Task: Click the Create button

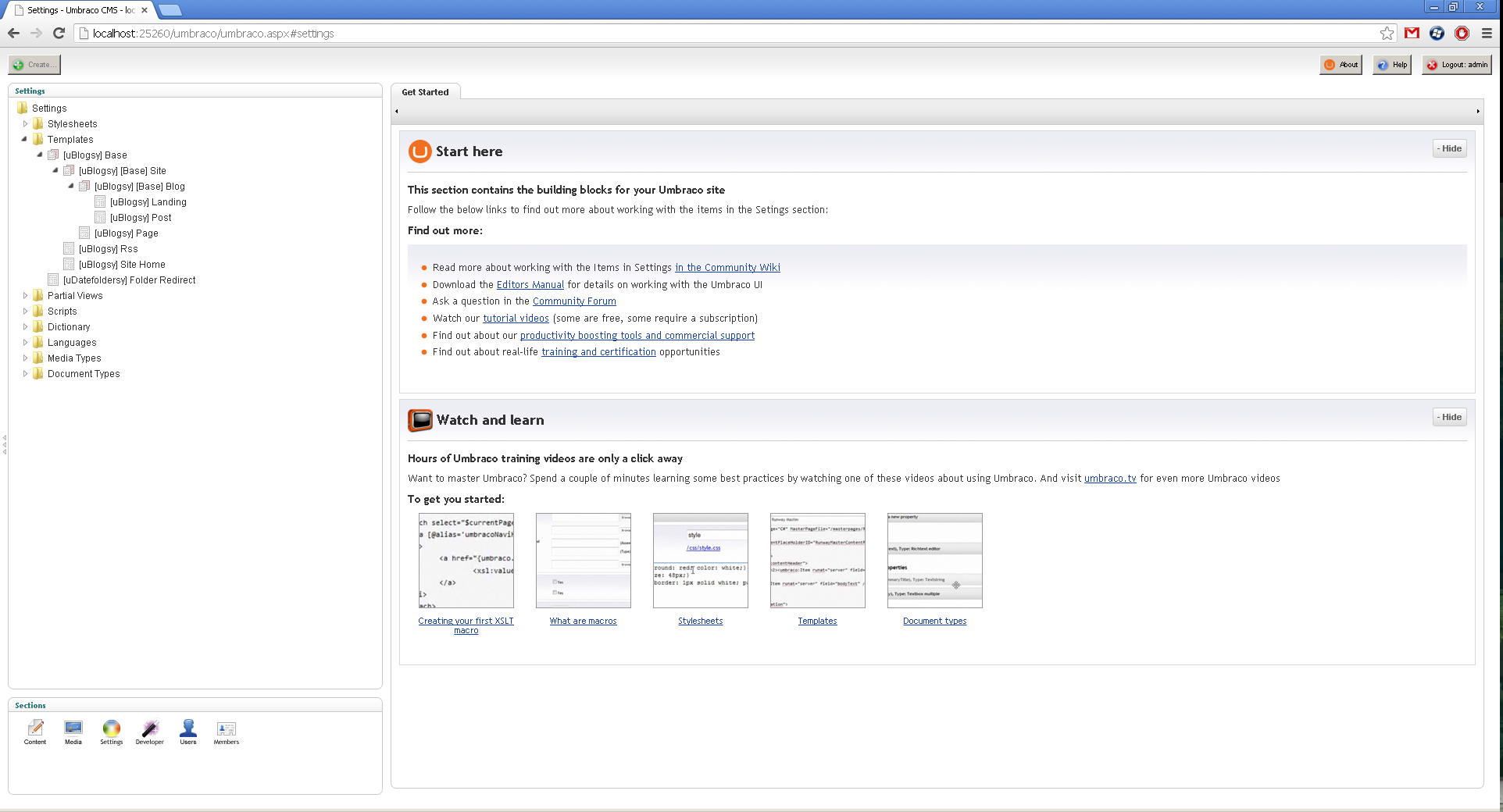Action: pyautogui.click(x=34, y=65)
